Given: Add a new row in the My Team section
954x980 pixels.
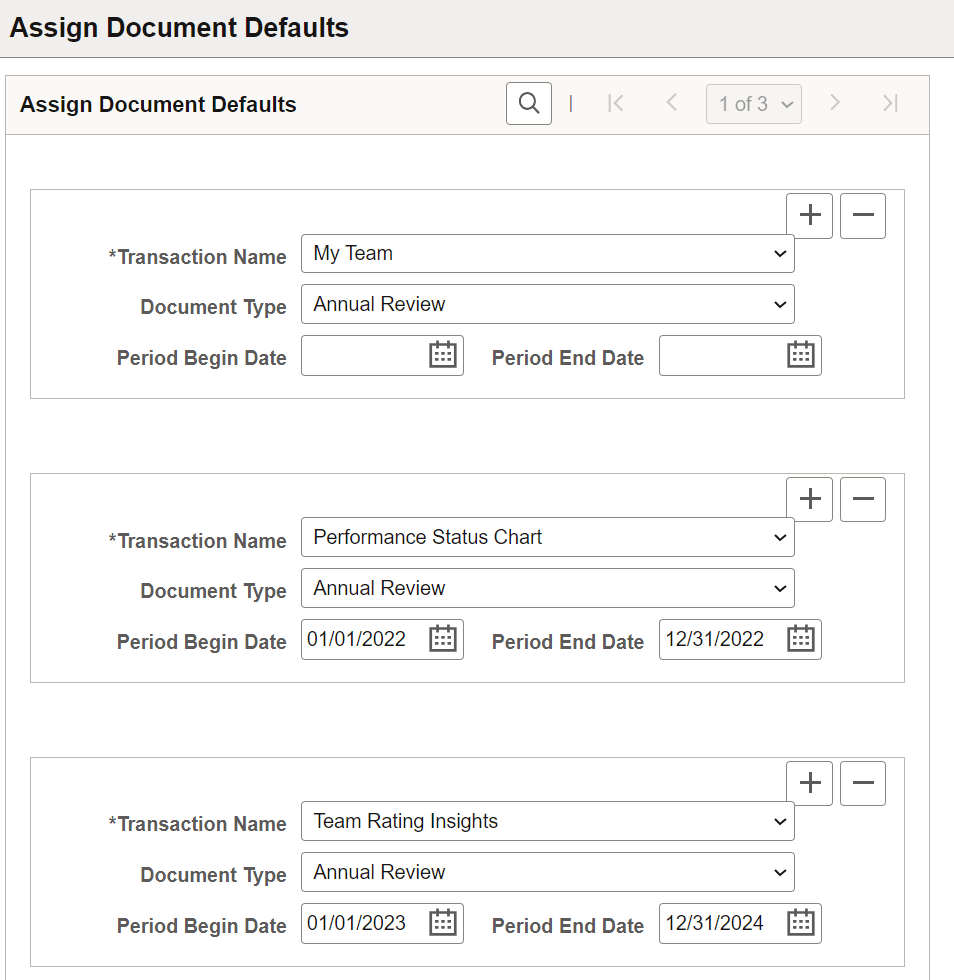Looking at the screenshot, I should click(x=809, y=215).
